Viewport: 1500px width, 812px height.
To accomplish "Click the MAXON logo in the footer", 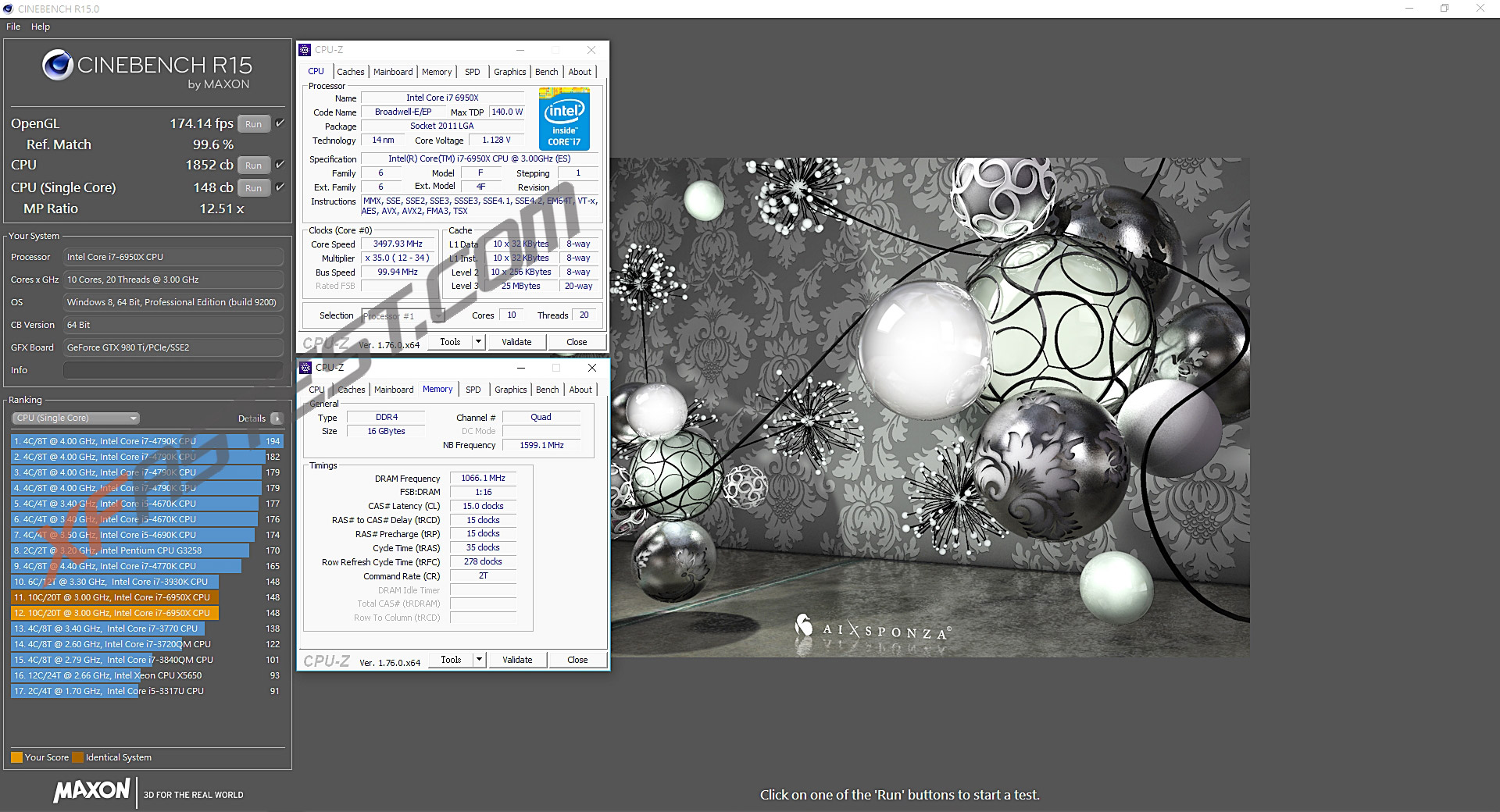I will click(91, 791).
